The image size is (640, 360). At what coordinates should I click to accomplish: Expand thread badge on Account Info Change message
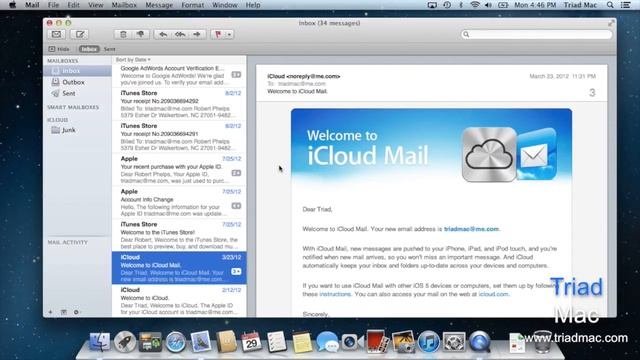236,206
